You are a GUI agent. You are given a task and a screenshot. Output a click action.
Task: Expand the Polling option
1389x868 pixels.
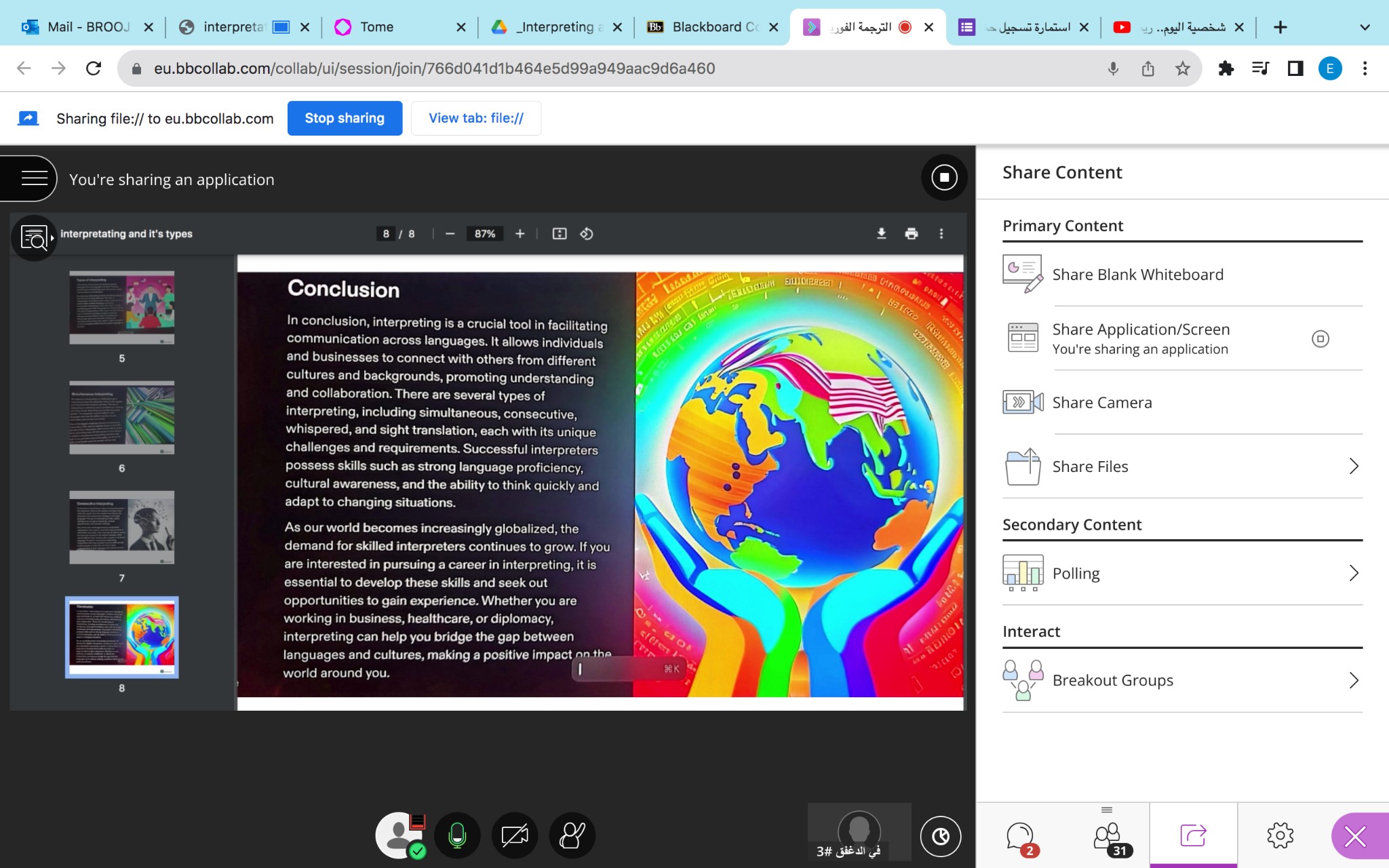(1353, 574)
